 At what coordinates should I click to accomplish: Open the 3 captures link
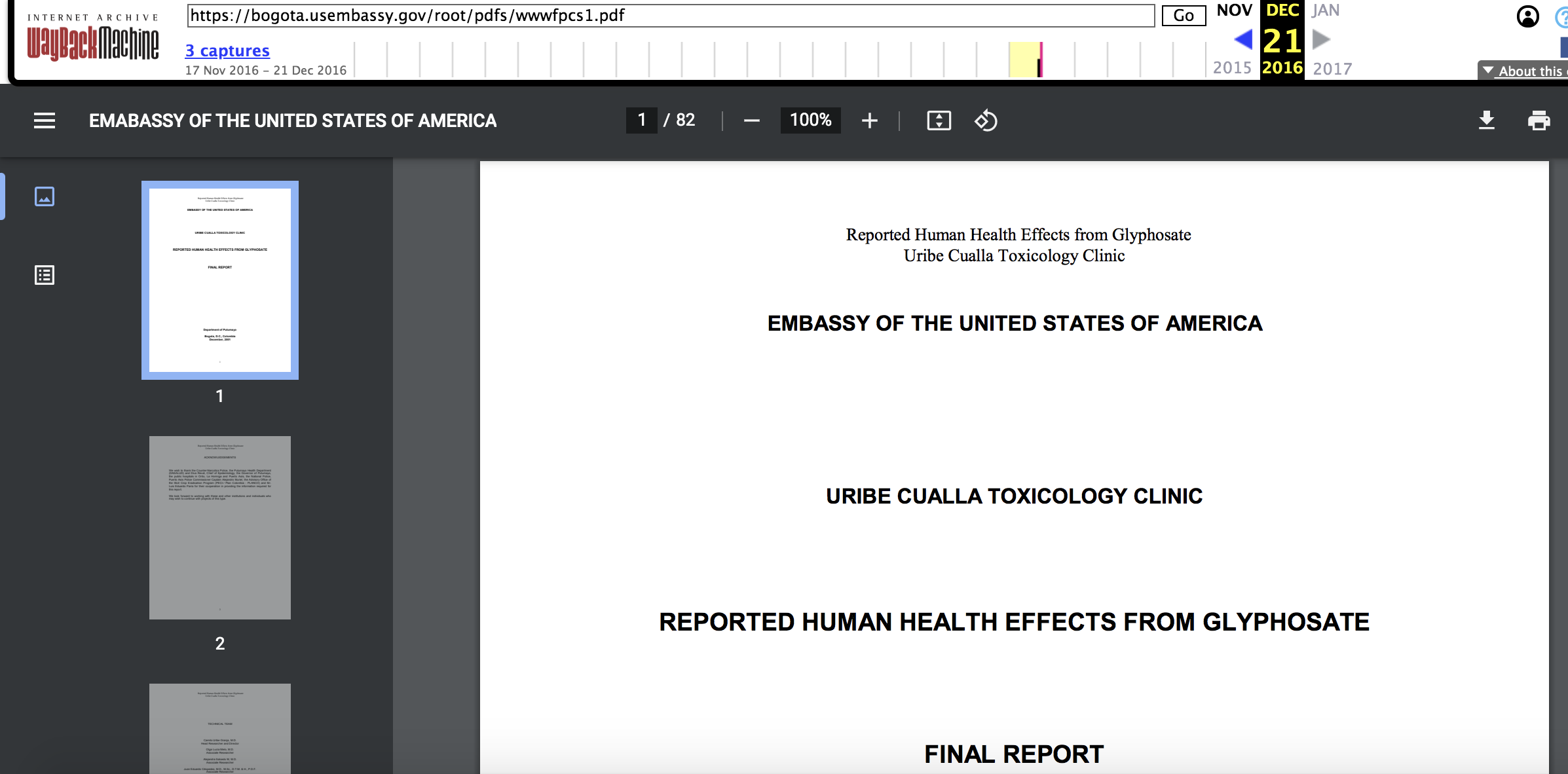click(227, 50)
